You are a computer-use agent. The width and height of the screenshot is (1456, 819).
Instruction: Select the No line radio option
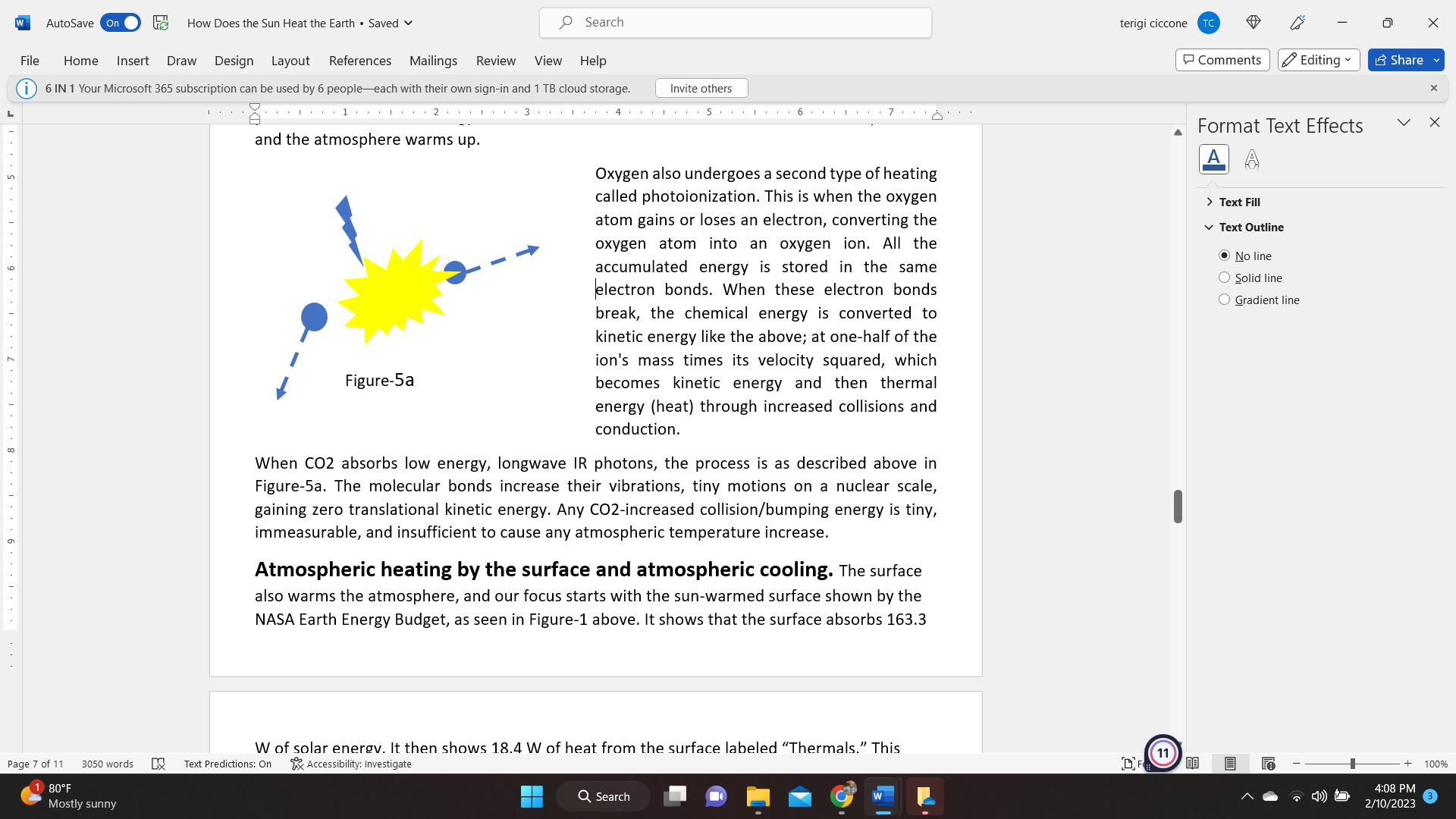point(1224,256)
